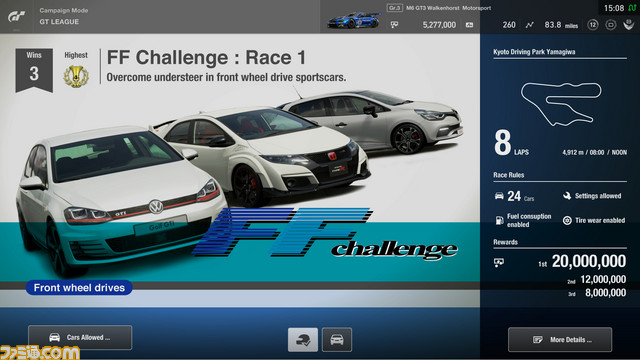
Task: Click the Gr.3 category tag
Action: pyautogui.click(x=395, y=8)
